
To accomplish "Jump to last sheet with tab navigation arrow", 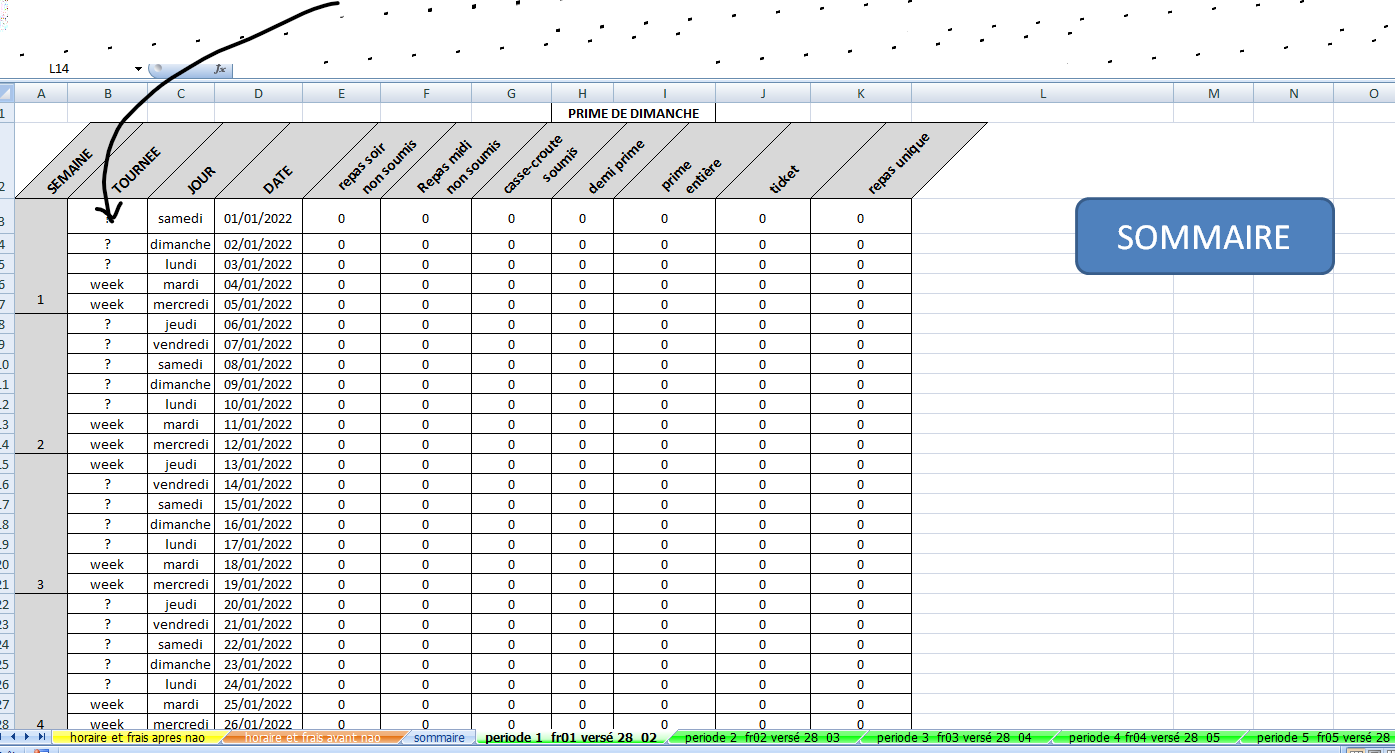I will (41, 737).
